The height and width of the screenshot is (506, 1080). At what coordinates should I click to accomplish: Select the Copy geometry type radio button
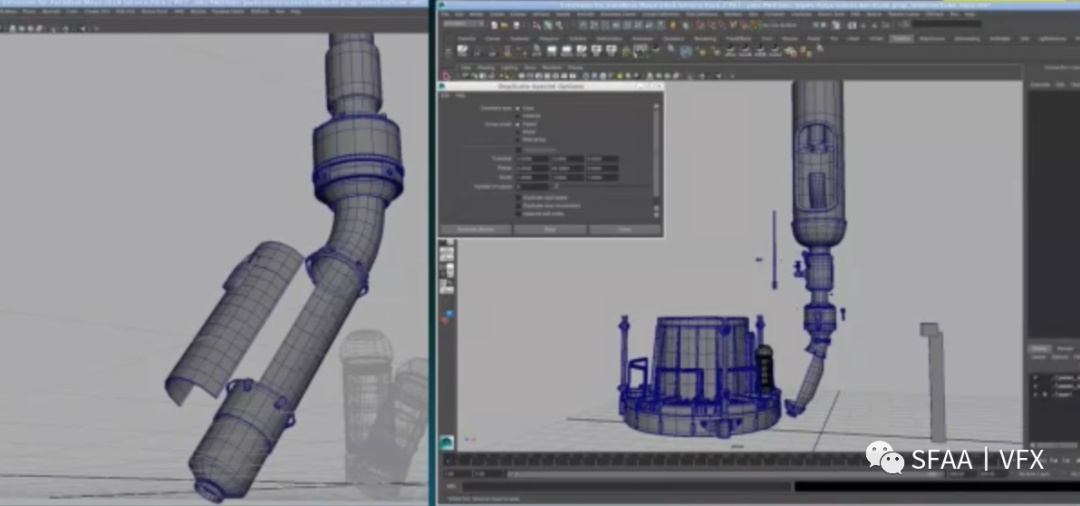(517, 108)
